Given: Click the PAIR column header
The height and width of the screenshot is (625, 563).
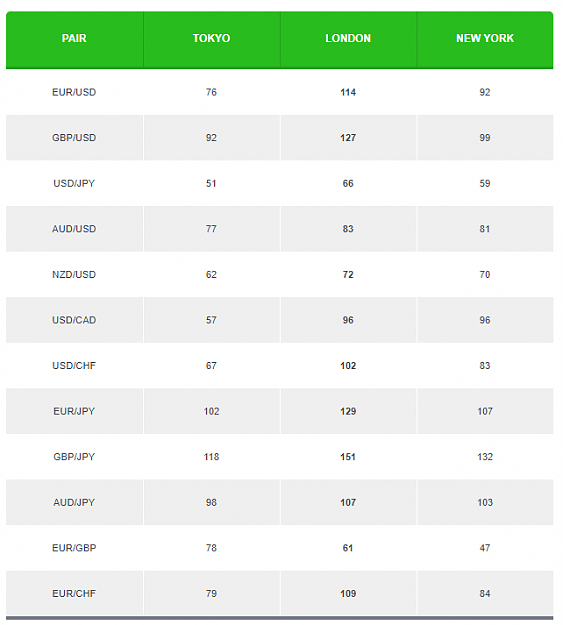Looking at the screenshot, I should point(74,38).
